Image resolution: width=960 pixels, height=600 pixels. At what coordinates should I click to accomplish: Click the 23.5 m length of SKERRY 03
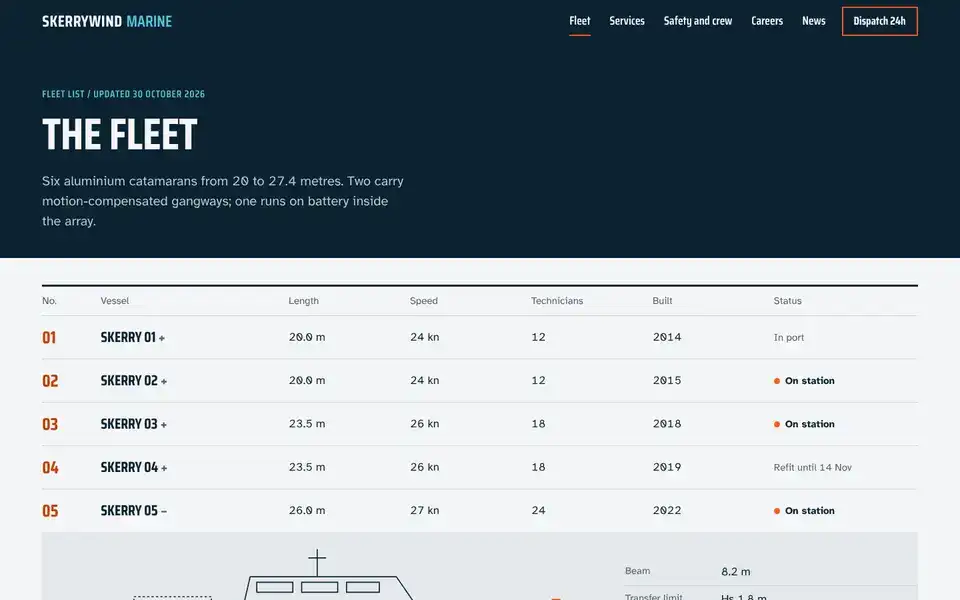(307, 424)
